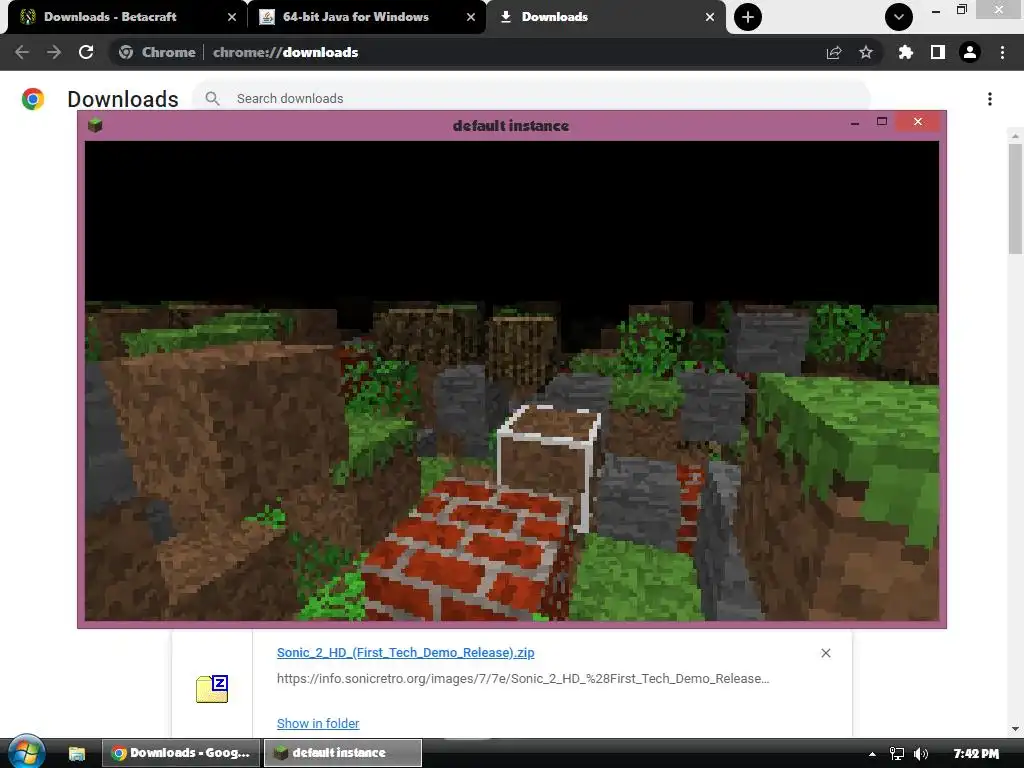Image resolution: width=1024 pixels, height=768 pixels.
Task: Switch to the 64-bit Java for Windows tab
Action: coord(366,17)
